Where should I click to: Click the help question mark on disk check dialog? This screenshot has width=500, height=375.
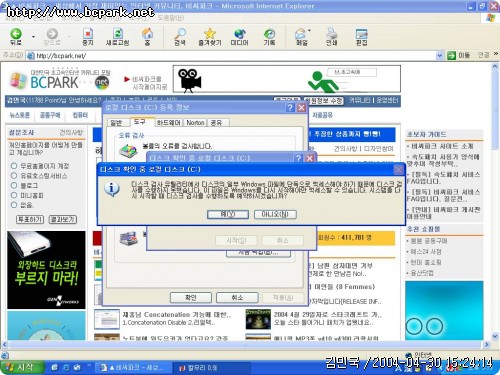click(299, 158)
